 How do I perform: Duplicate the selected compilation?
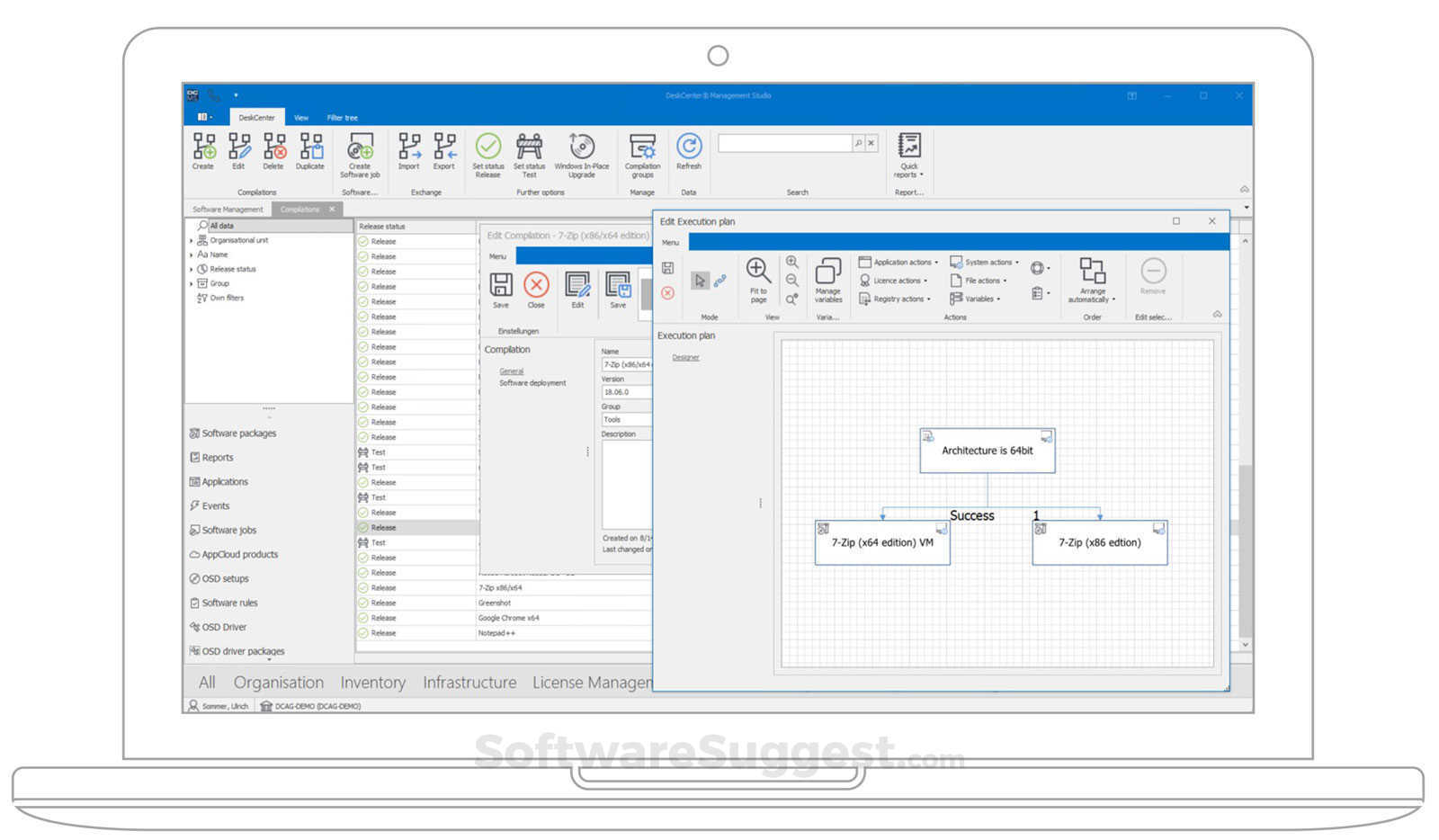pyautogui.click(x=310, y=153)
